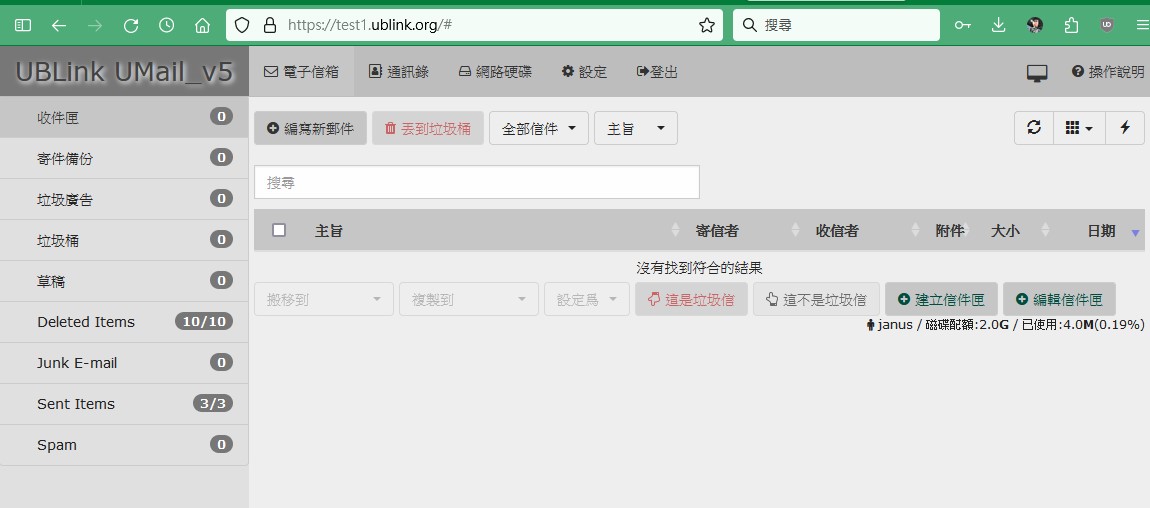Click the browser bookmark star icon
The width and height of the screenshot is (1150, 508).
pos(706,25)
